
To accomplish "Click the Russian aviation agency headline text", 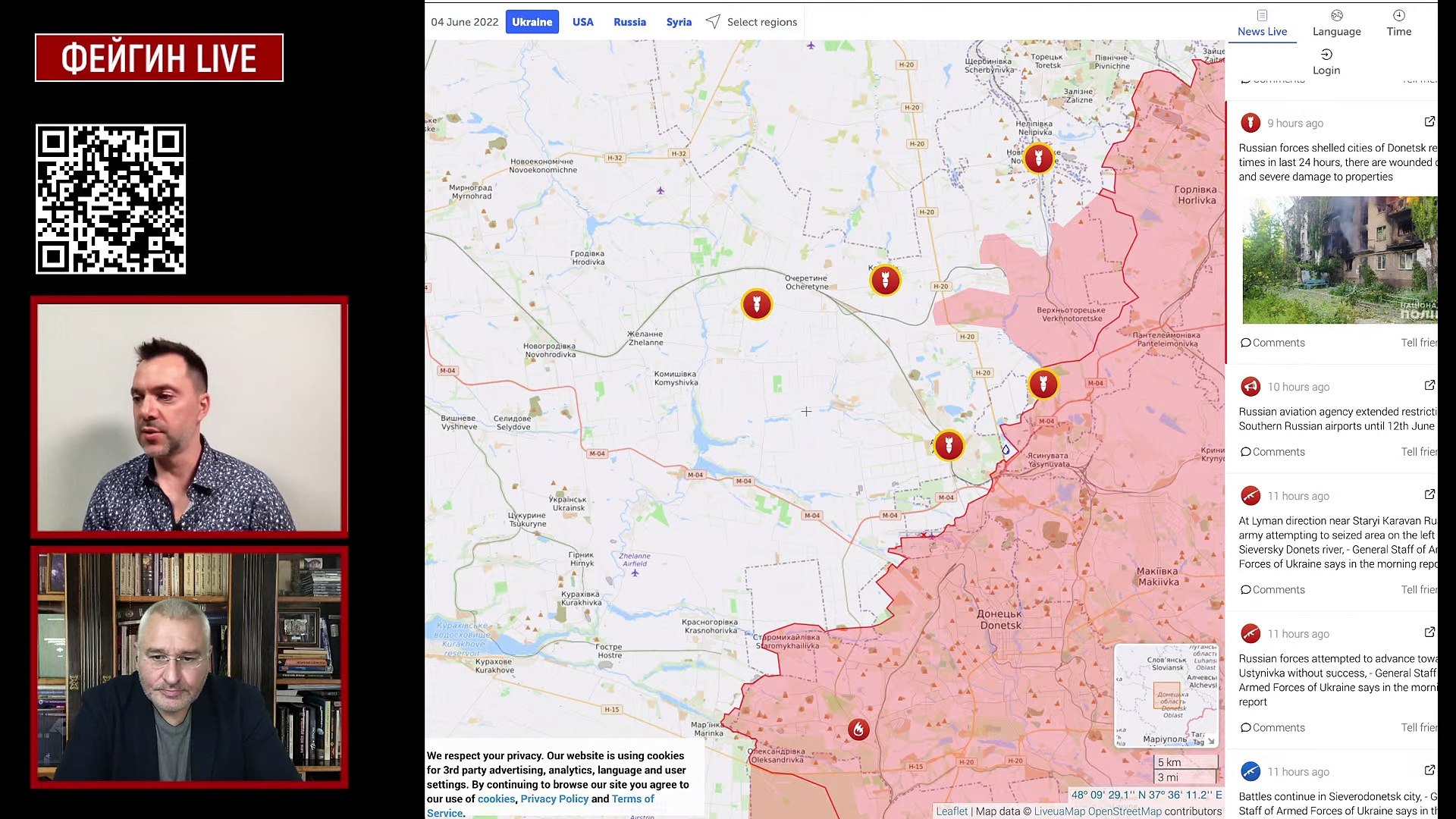I will coord(1338,419).
